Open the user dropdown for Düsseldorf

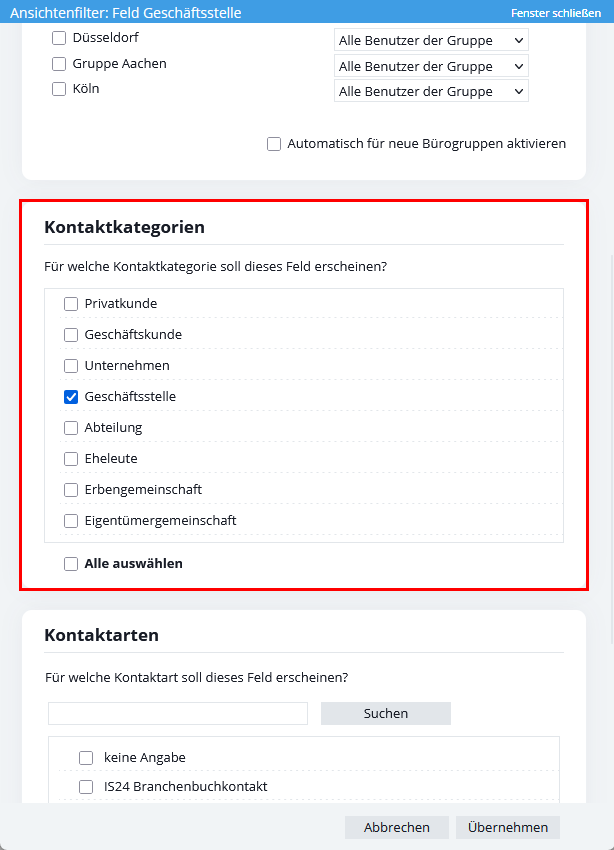pyautogui.click(x=431, y=40)
